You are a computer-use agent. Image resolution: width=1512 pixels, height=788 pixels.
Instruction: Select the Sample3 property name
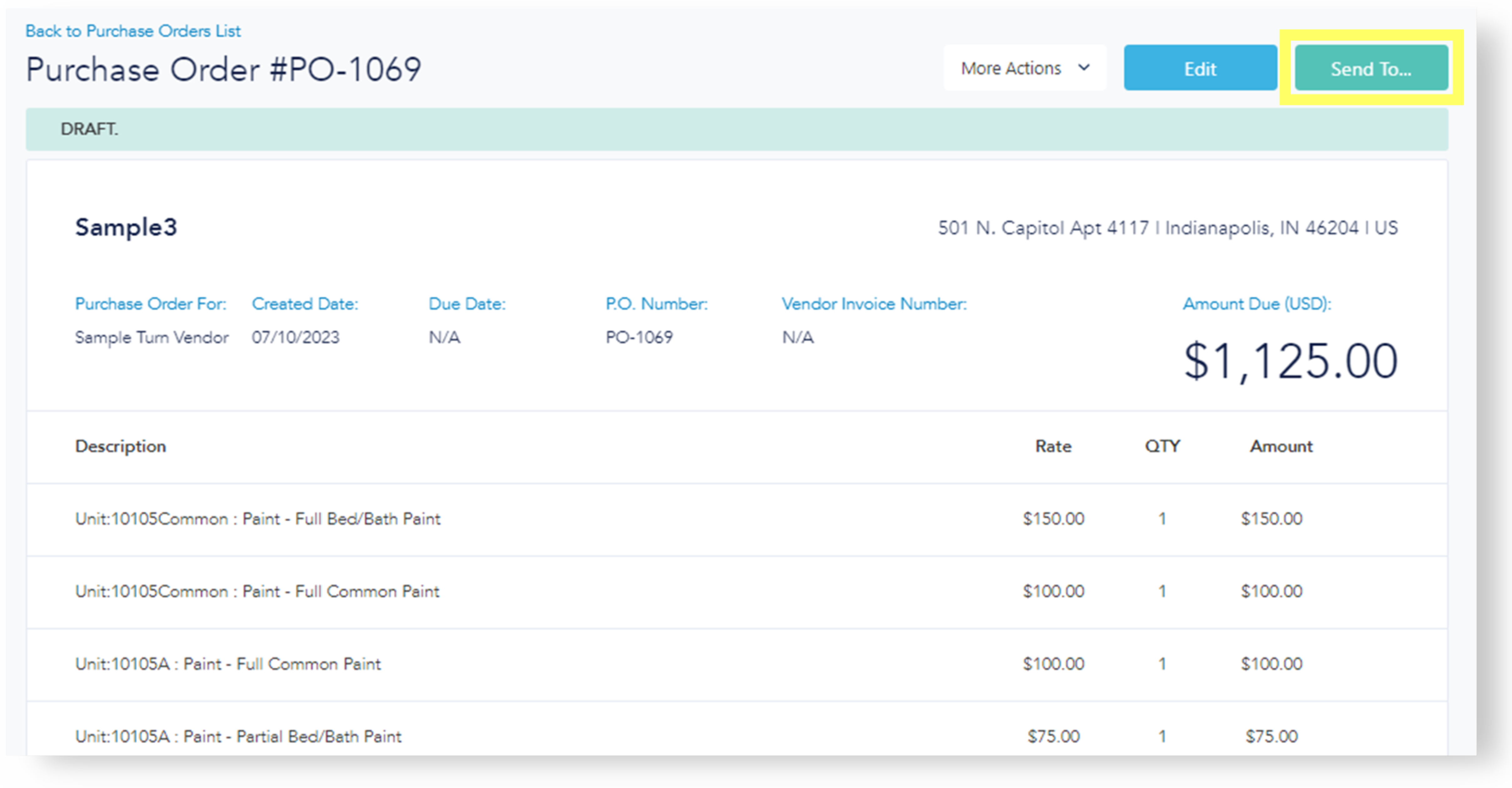[126, 227]
